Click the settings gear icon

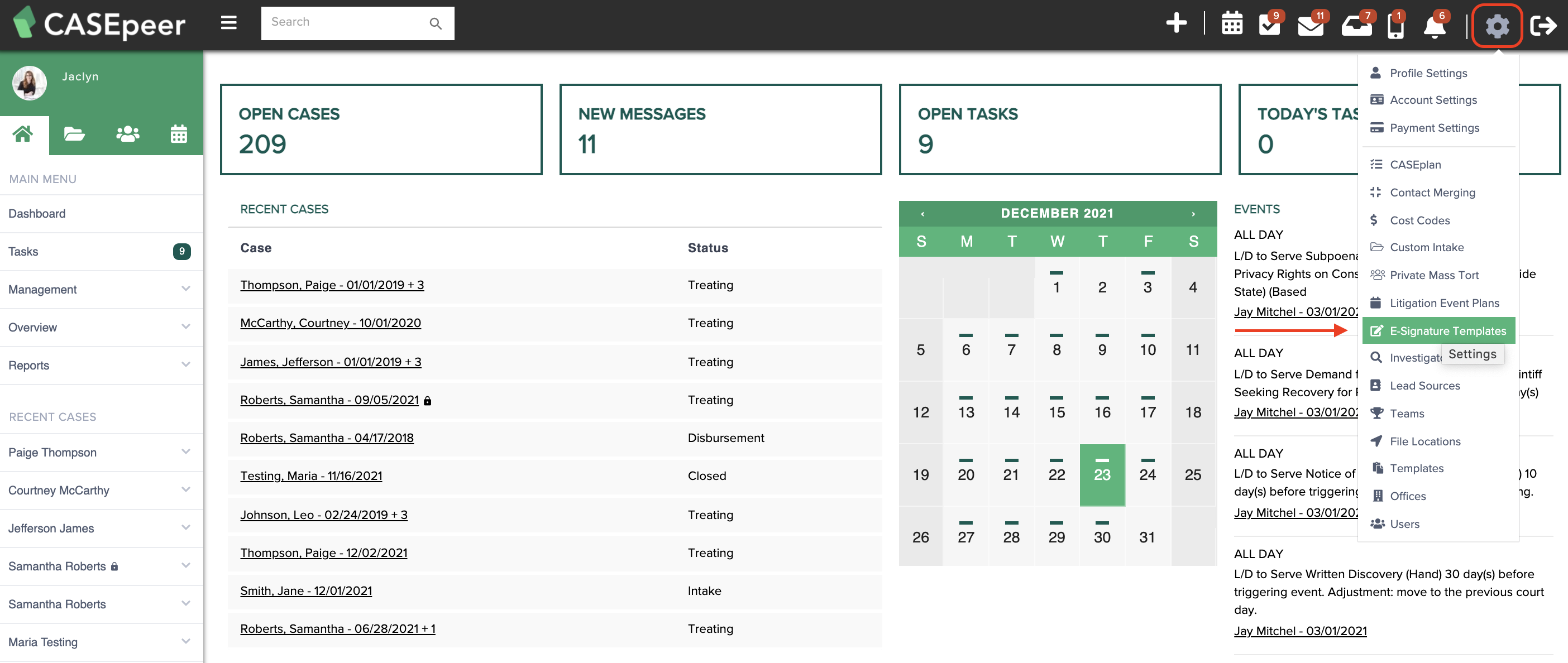tap(1497, 26)
